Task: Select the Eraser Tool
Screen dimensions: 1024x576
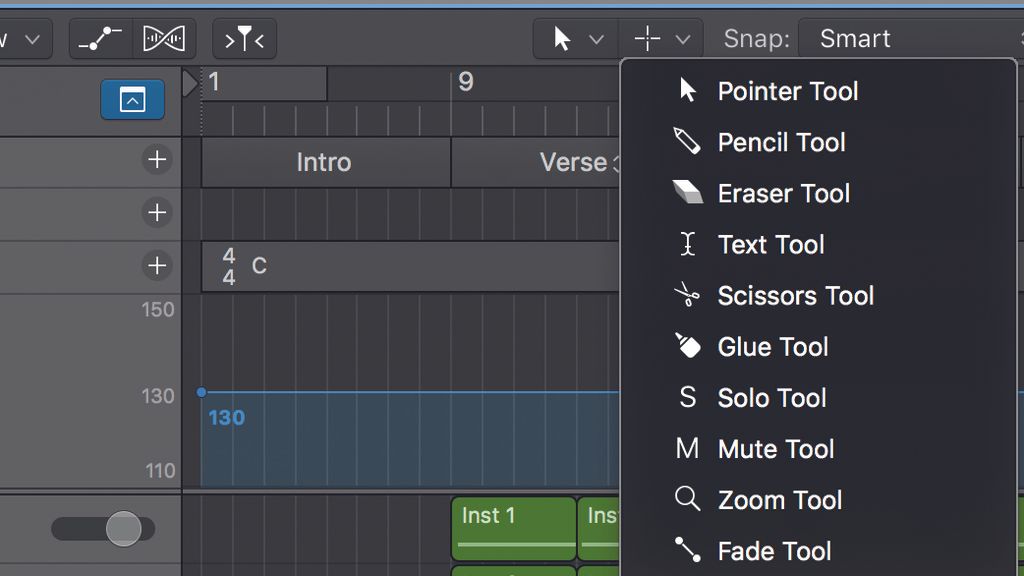Action: click(x=783, y=193)
